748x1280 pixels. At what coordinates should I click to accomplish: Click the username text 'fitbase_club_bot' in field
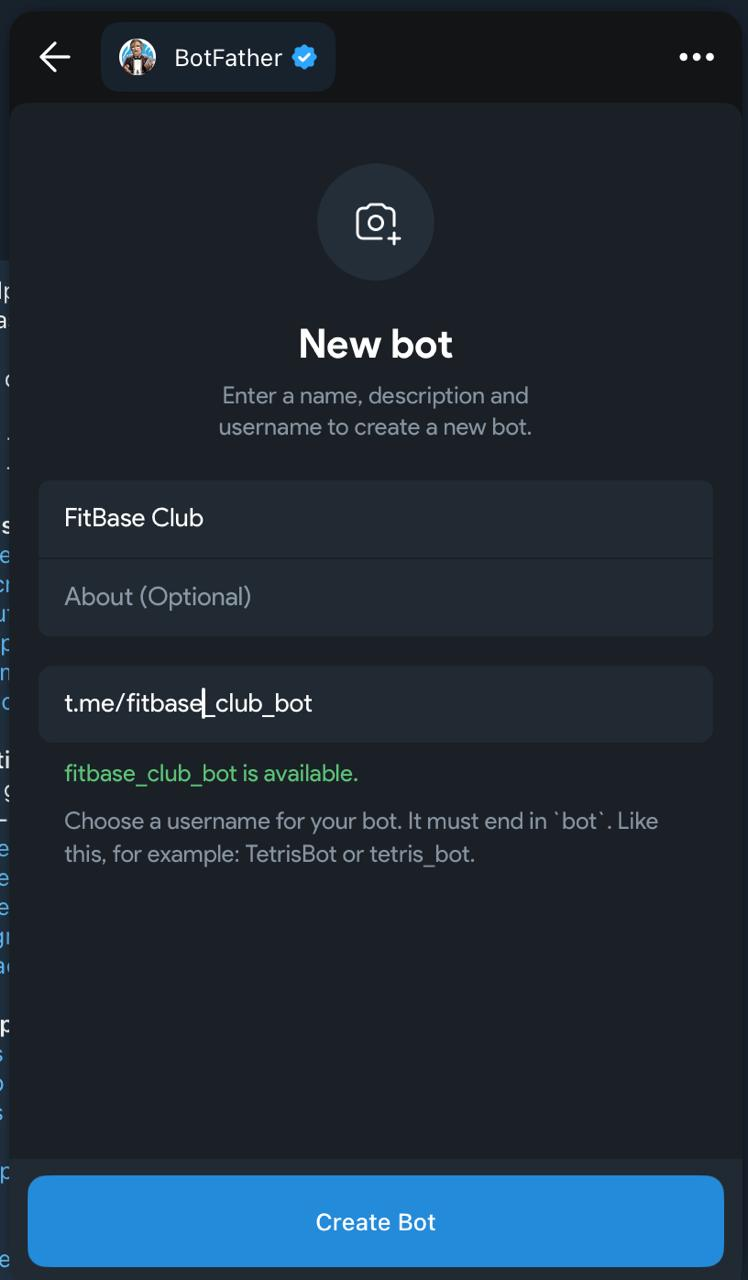(220, 704)
